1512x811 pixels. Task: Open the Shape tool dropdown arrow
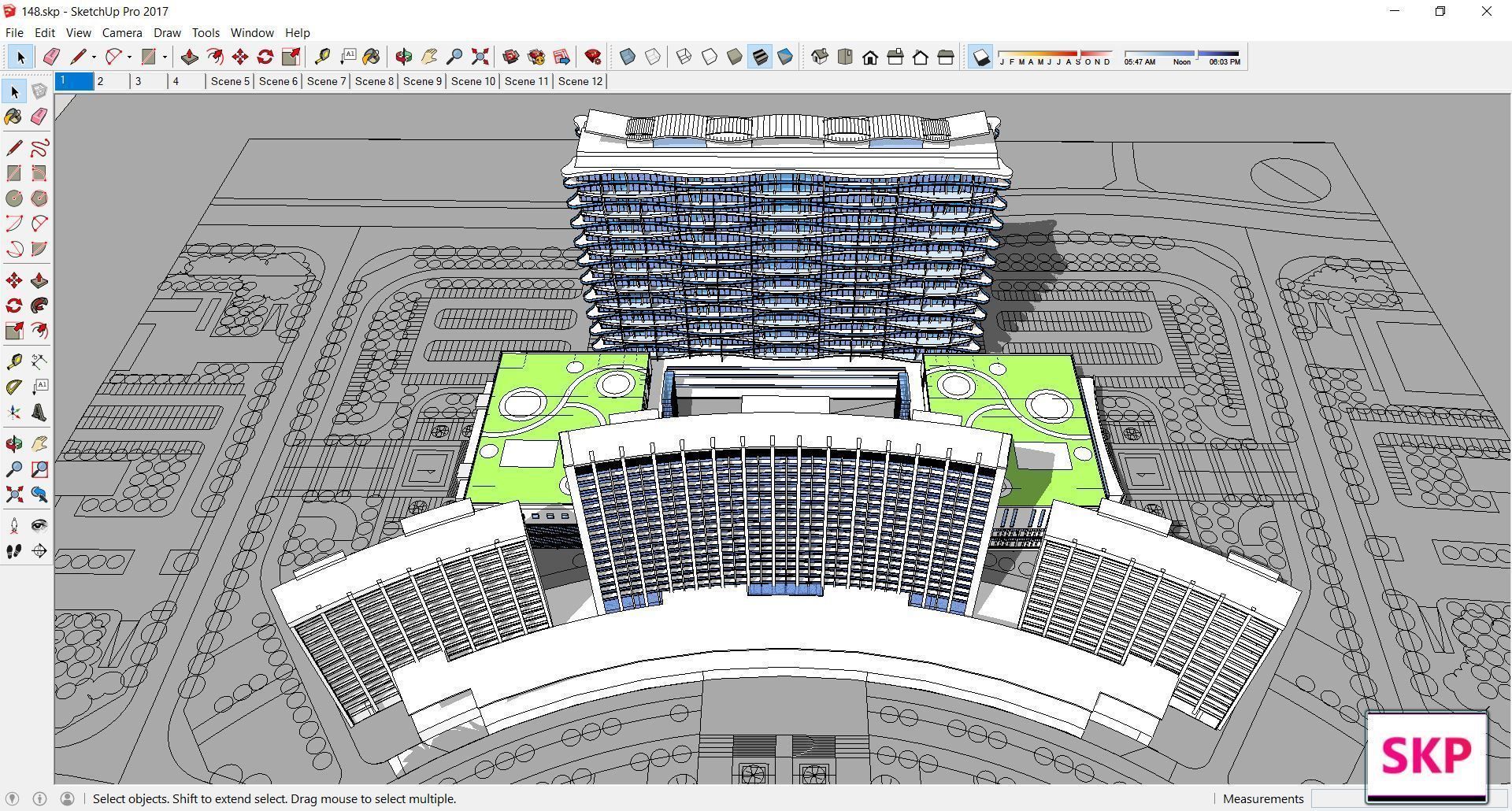165,57
